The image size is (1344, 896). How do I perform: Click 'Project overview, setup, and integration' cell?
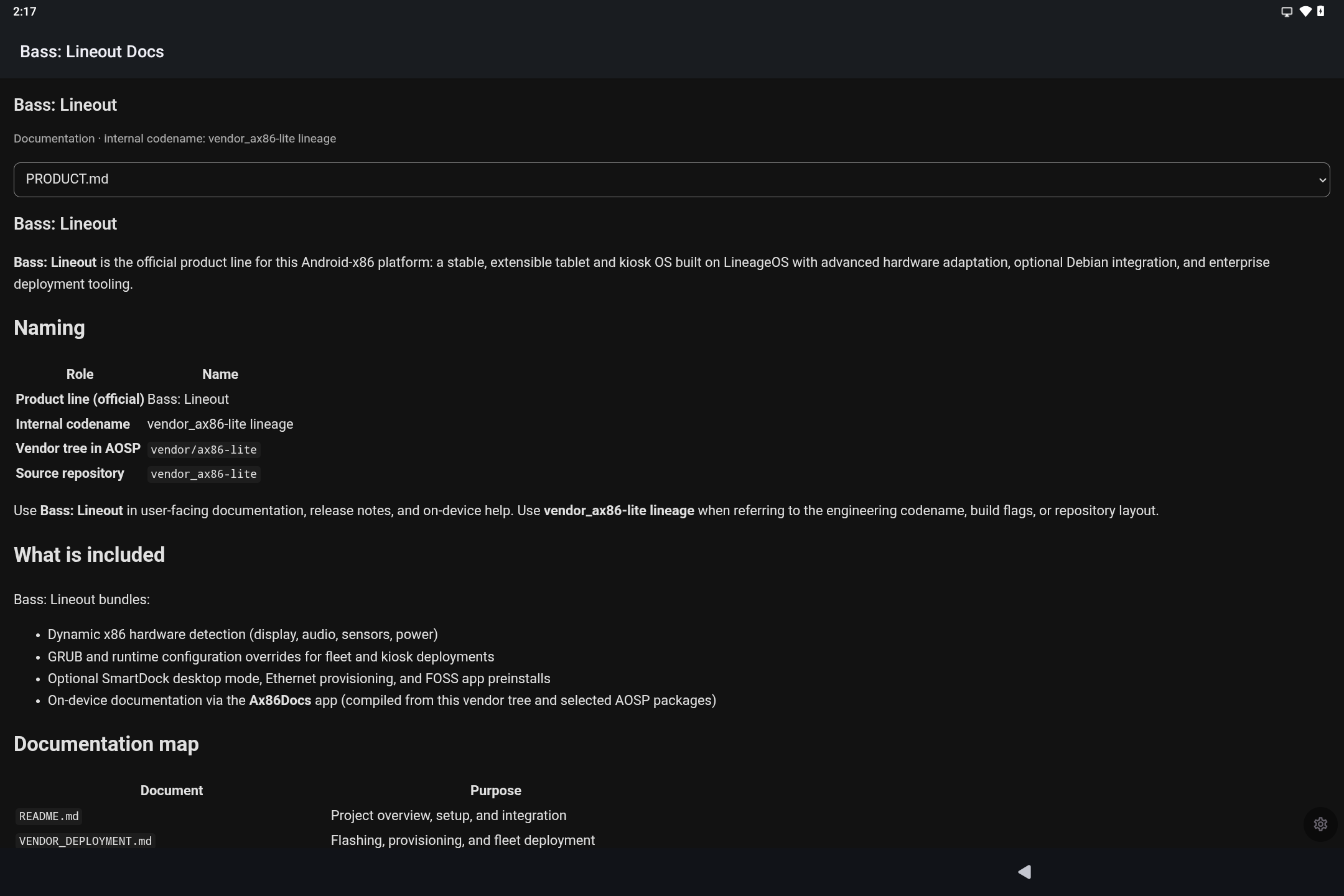[x=449, y=816]
